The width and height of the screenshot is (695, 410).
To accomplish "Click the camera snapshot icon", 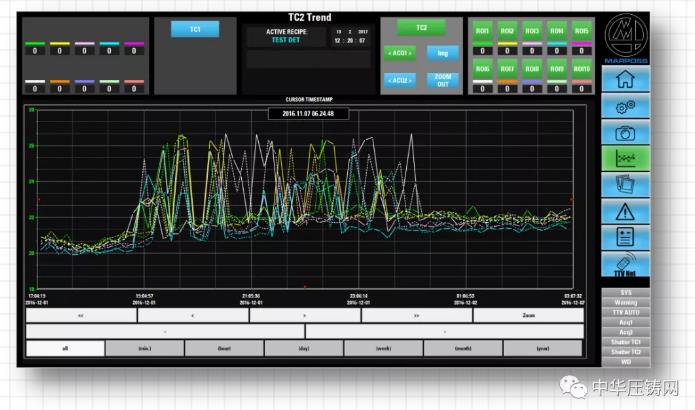I will pos(626,133).
